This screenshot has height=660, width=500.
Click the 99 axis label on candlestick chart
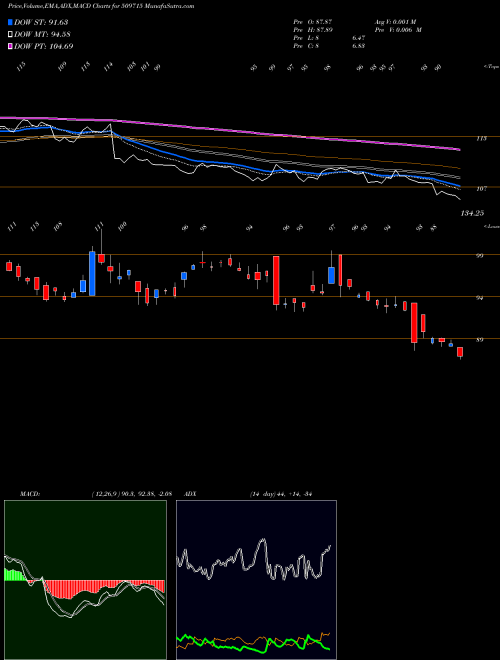(x=480, y=256)
